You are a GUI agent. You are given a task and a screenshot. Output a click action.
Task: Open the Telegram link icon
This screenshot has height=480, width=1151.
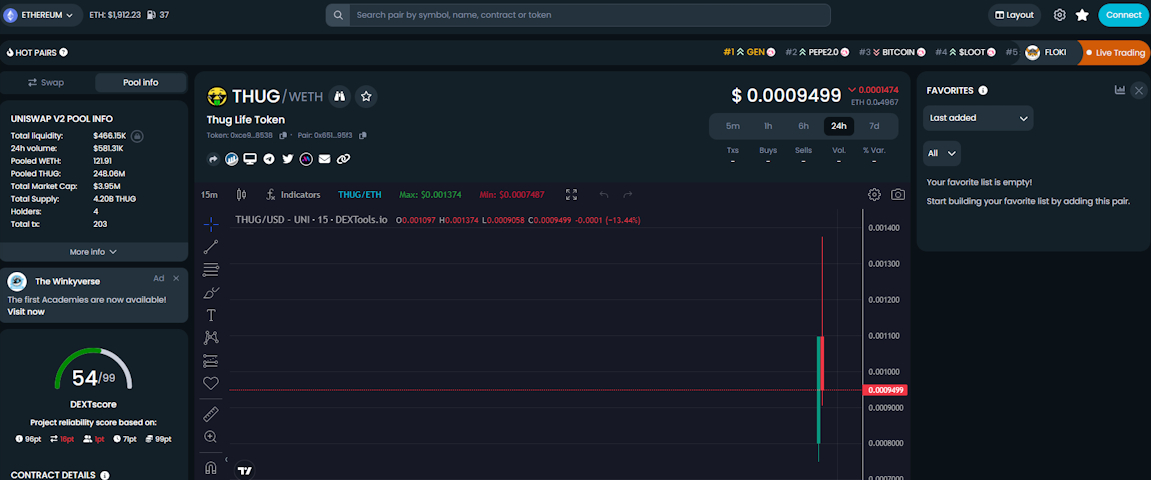[x=269, y=159]
